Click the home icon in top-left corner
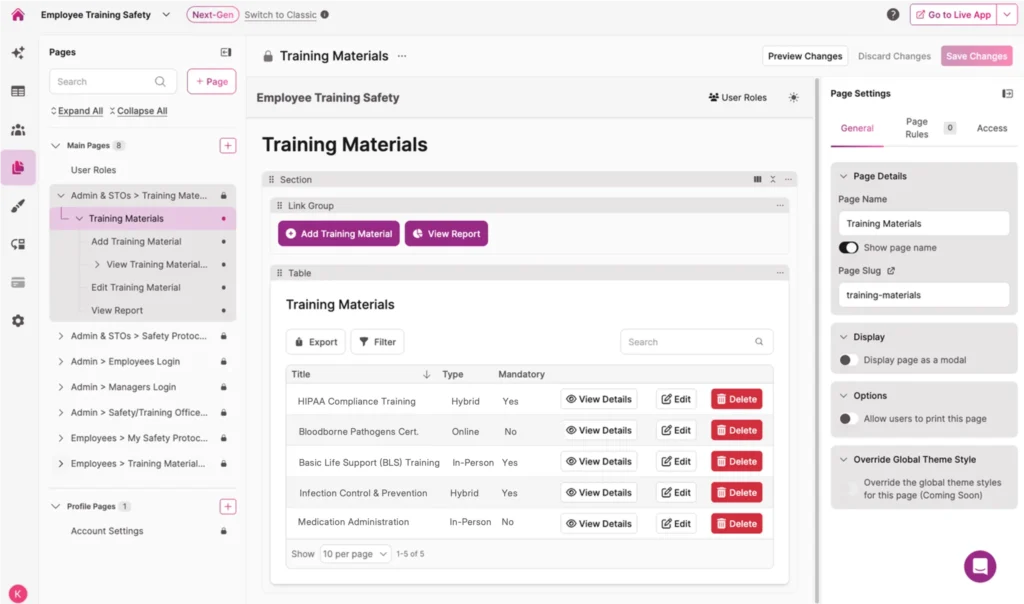Viewport: 1024px width, 604px height. [17, 15]
